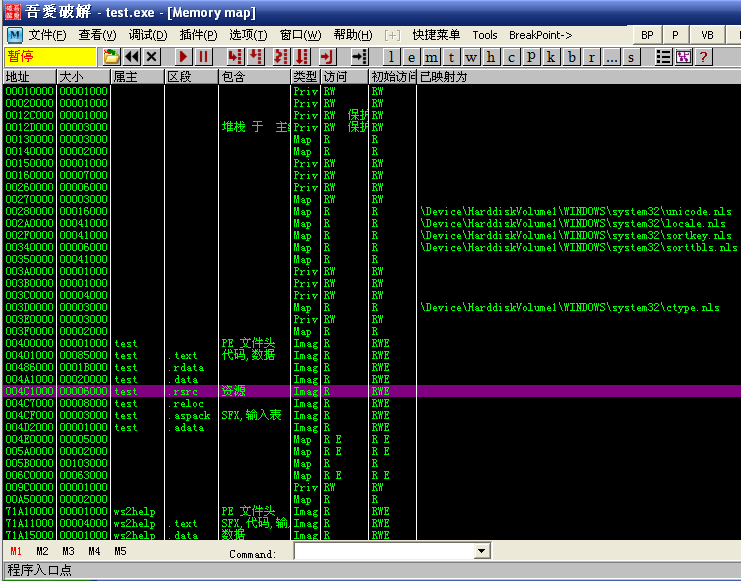Show Threads with 't' button
Image resolution: width=741 pixels, height=581 pixels.
coord(451,57)
